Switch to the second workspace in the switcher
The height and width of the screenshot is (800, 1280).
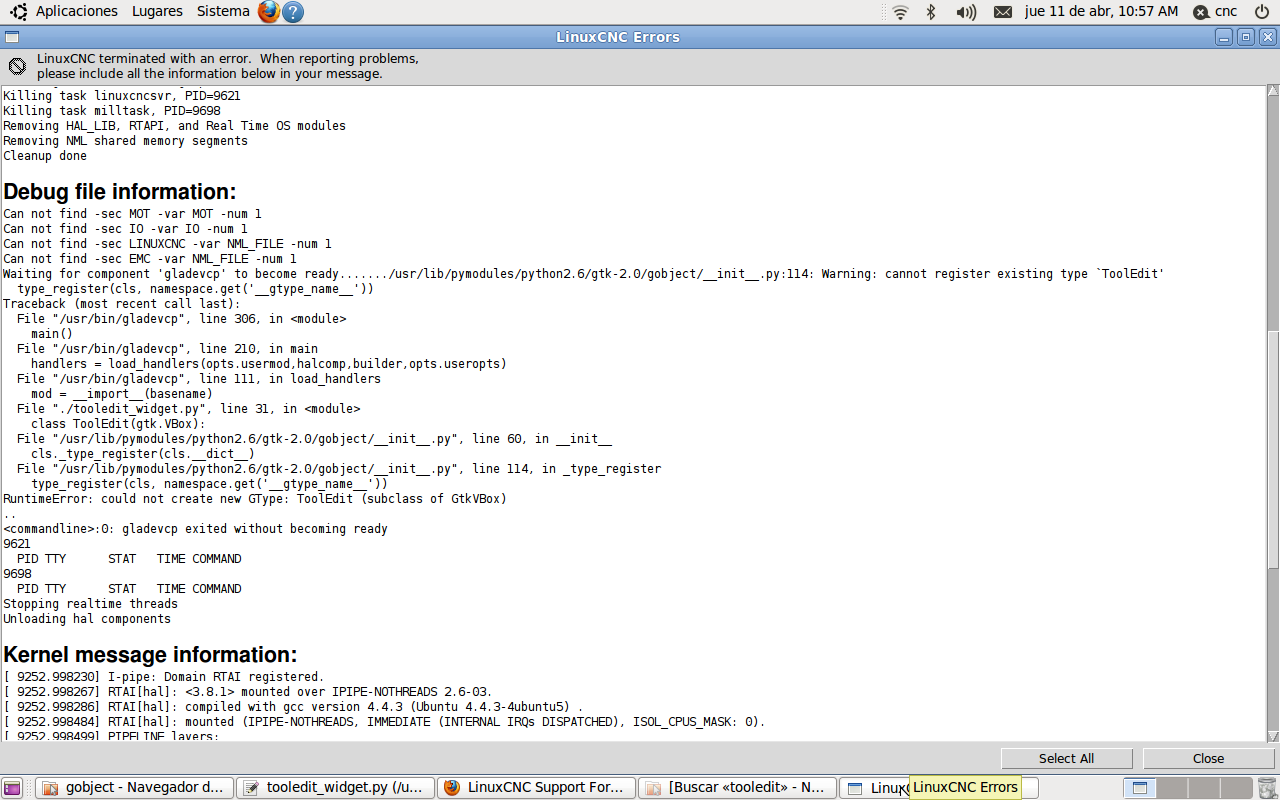[1170, 788]
